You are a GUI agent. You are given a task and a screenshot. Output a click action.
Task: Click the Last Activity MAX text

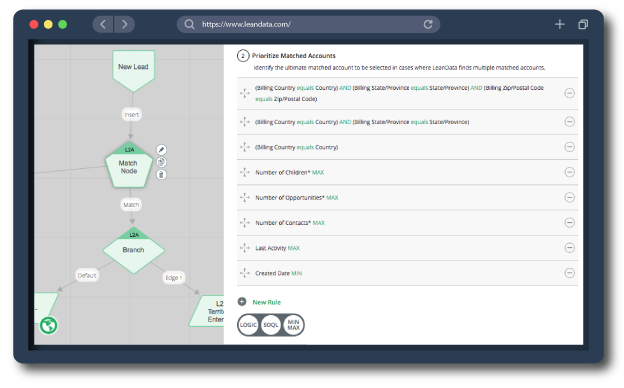[x=277, y=248]
